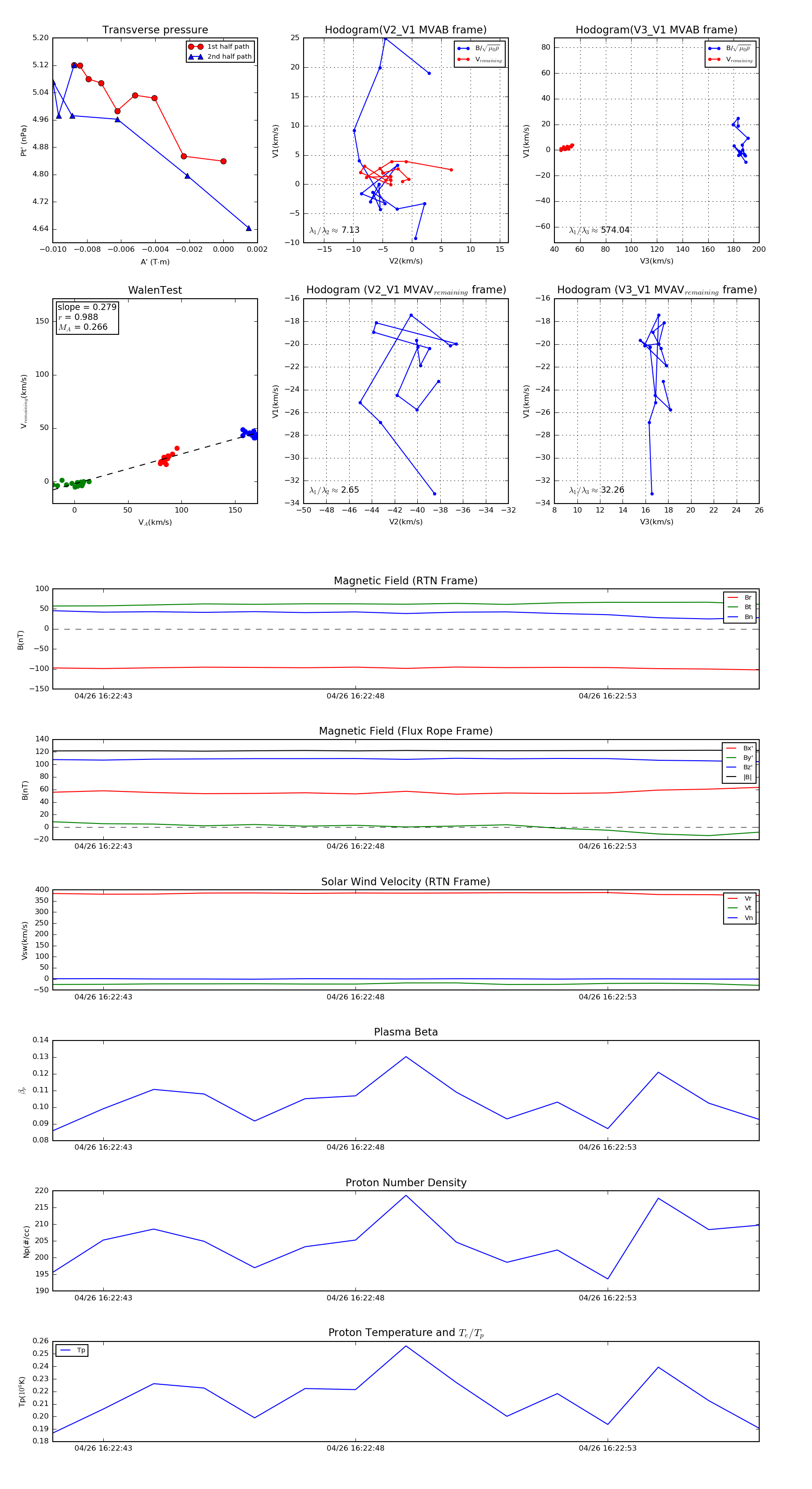Image resolution: width=812 pixels, height=1489 pixels.
Task: Click the 'Transverse pressure' plot title
Action: (155, 30)
